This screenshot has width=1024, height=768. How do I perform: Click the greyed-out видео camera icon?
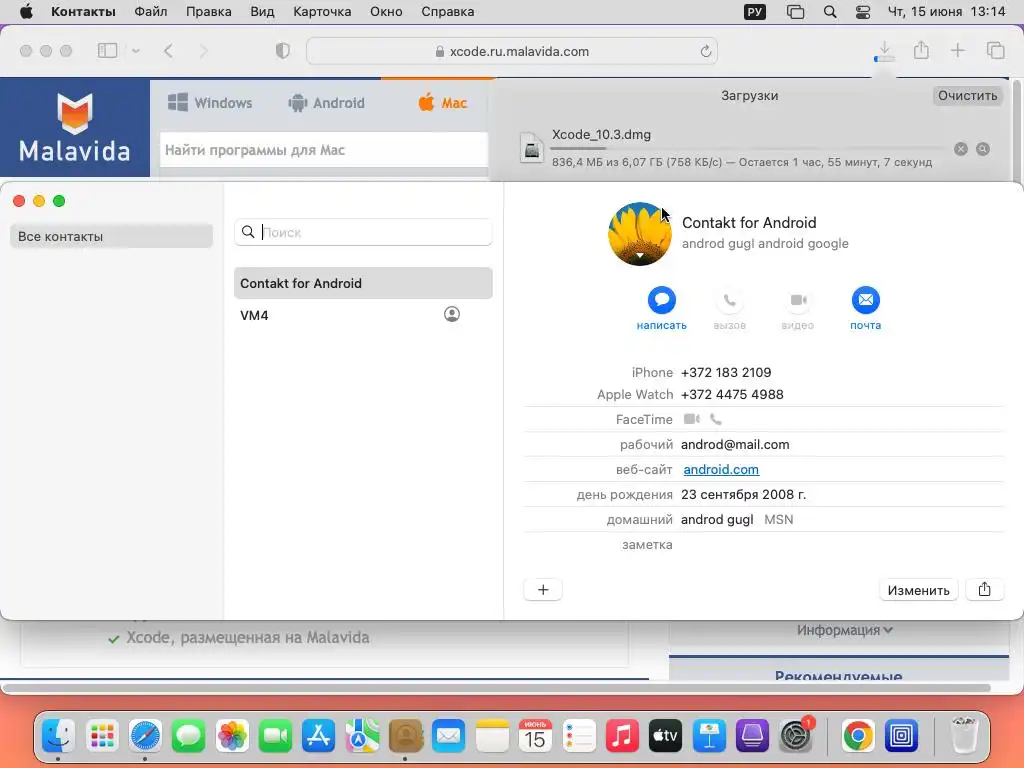tap(797, 300)
